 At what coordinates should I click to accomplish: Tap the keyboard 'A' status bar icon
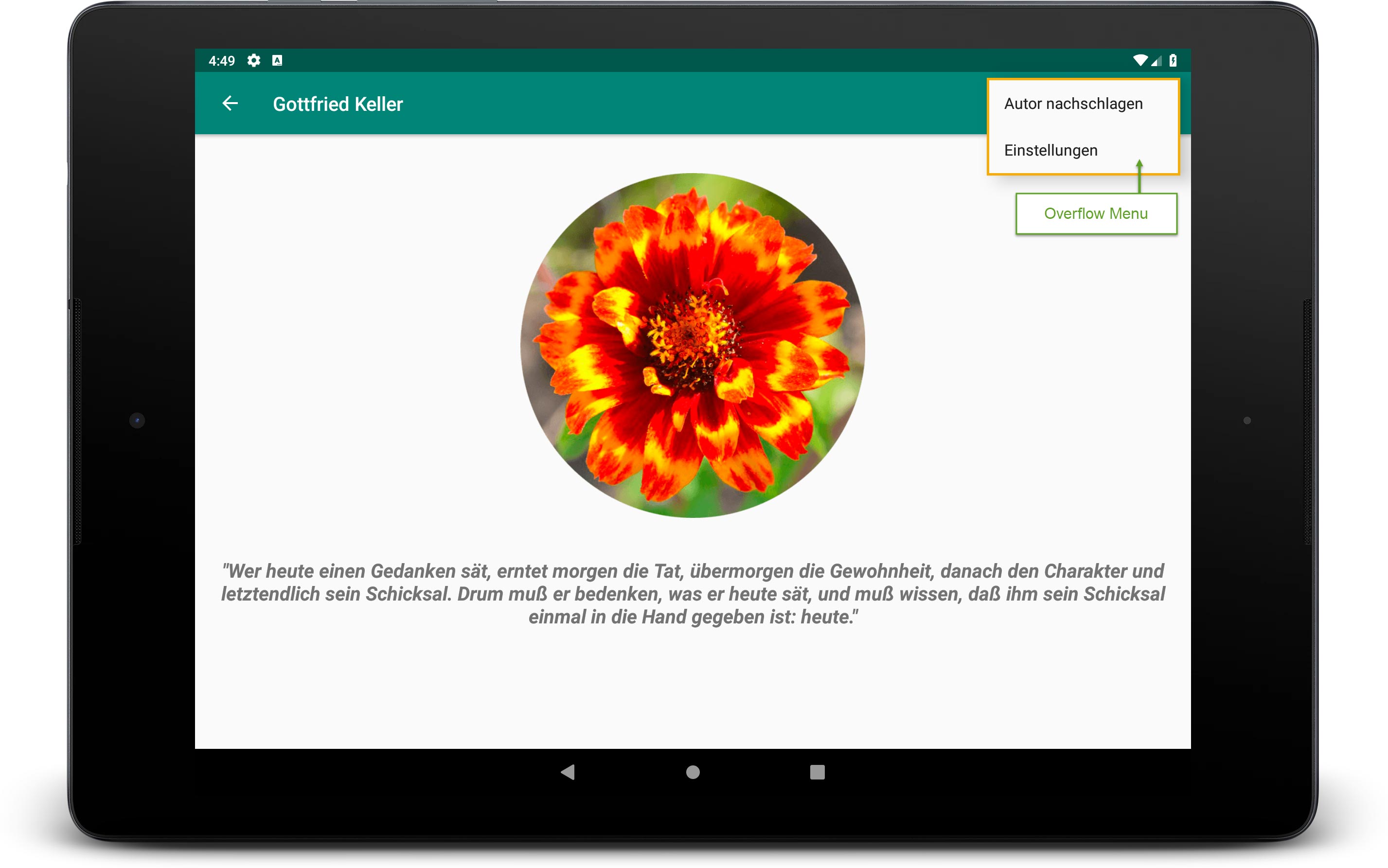pyautogui.click(x=277, y=60)
